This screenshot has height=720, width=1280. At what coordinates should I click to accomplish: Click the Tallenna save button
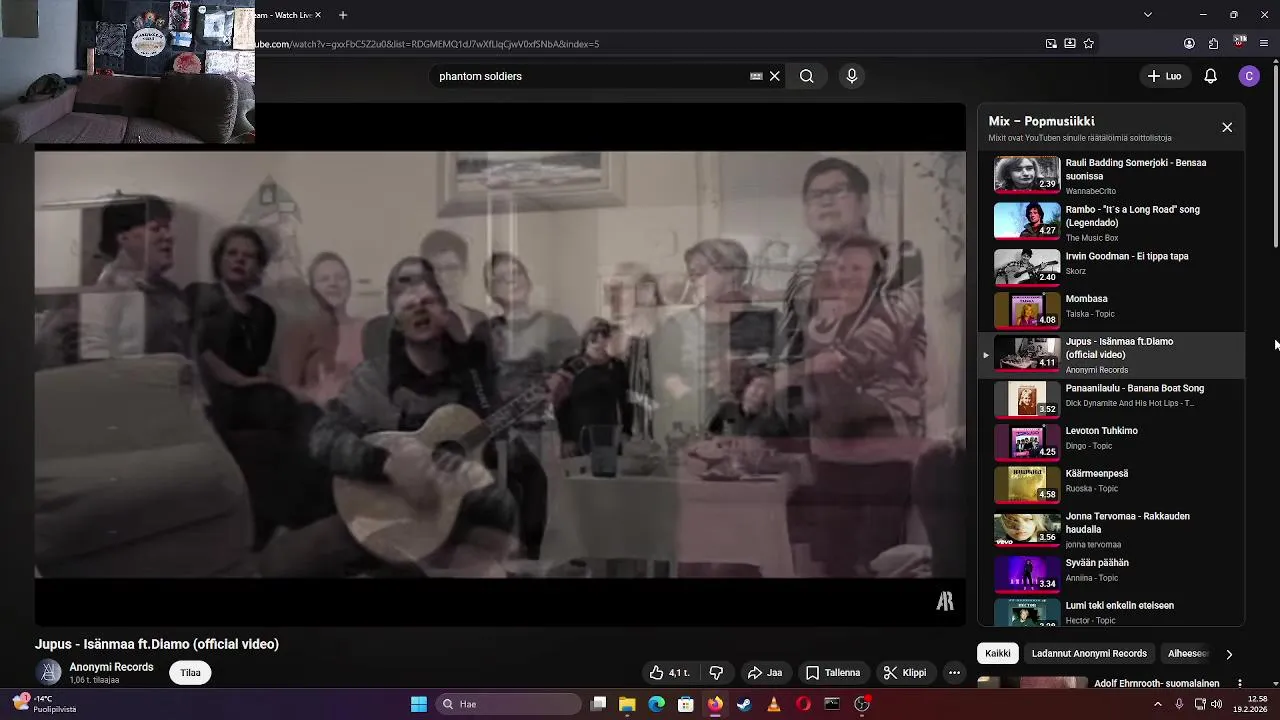pyautogui.click(x=833, y=673)
